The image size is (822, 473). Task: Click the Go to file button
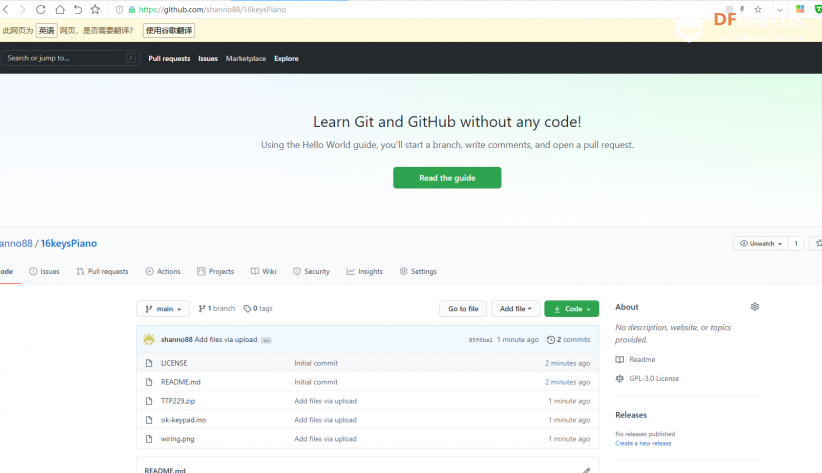coord(463,309)
